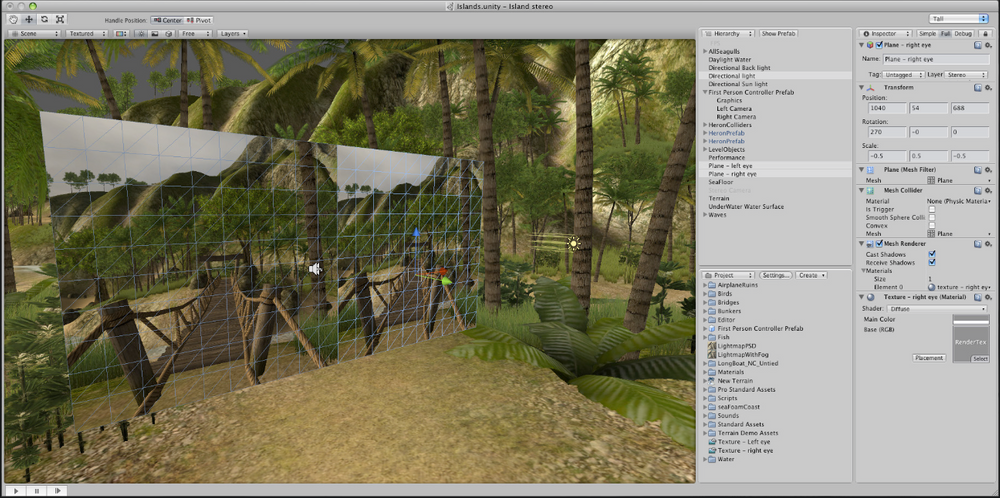1000x498 pixels.
Task: Switch Inspector to Debug mode tab
Action: pyautogui.click(x=963, y=33)
